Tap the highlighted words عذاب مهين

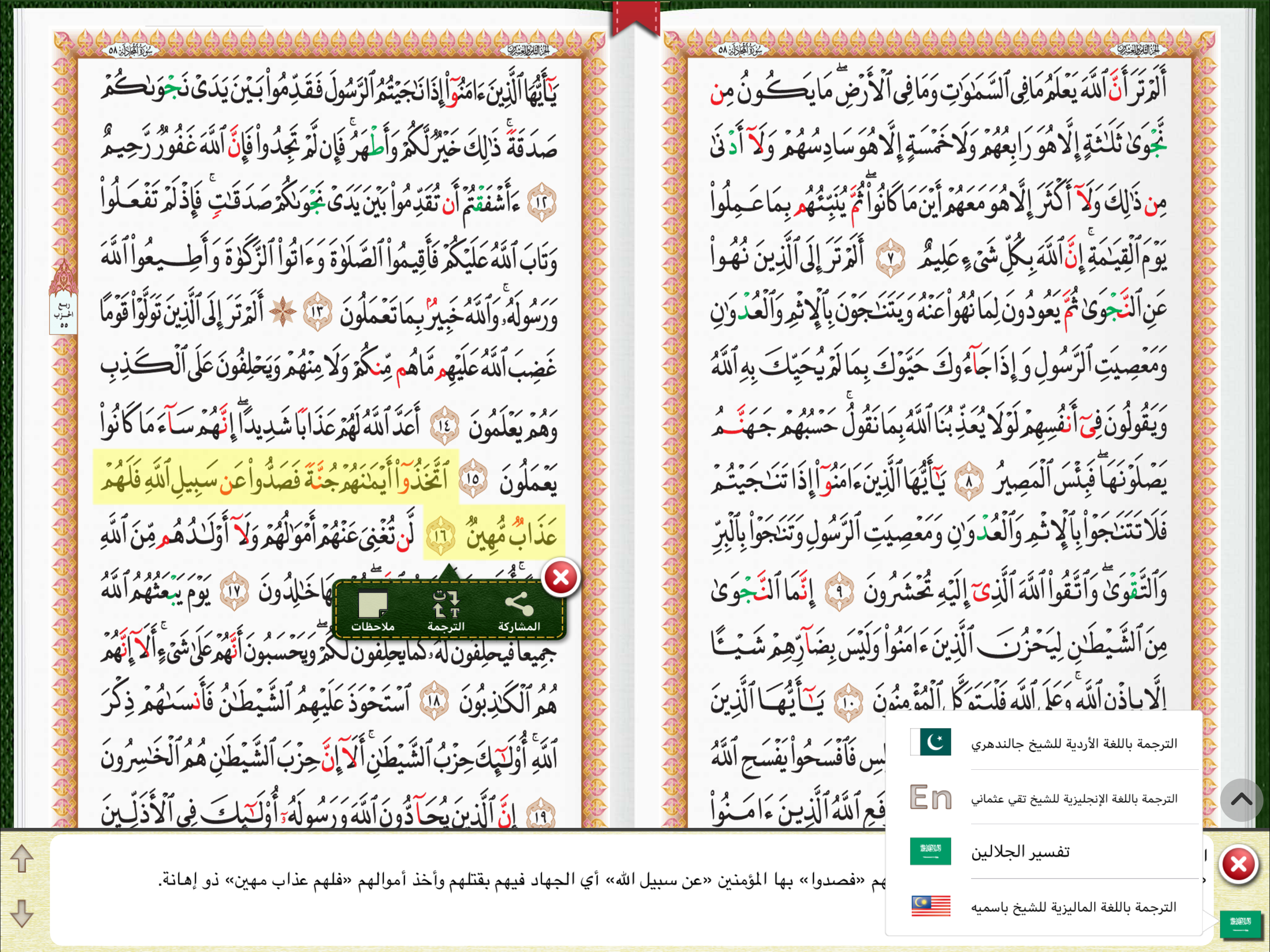pyautogui.click(x=512, y=534)
